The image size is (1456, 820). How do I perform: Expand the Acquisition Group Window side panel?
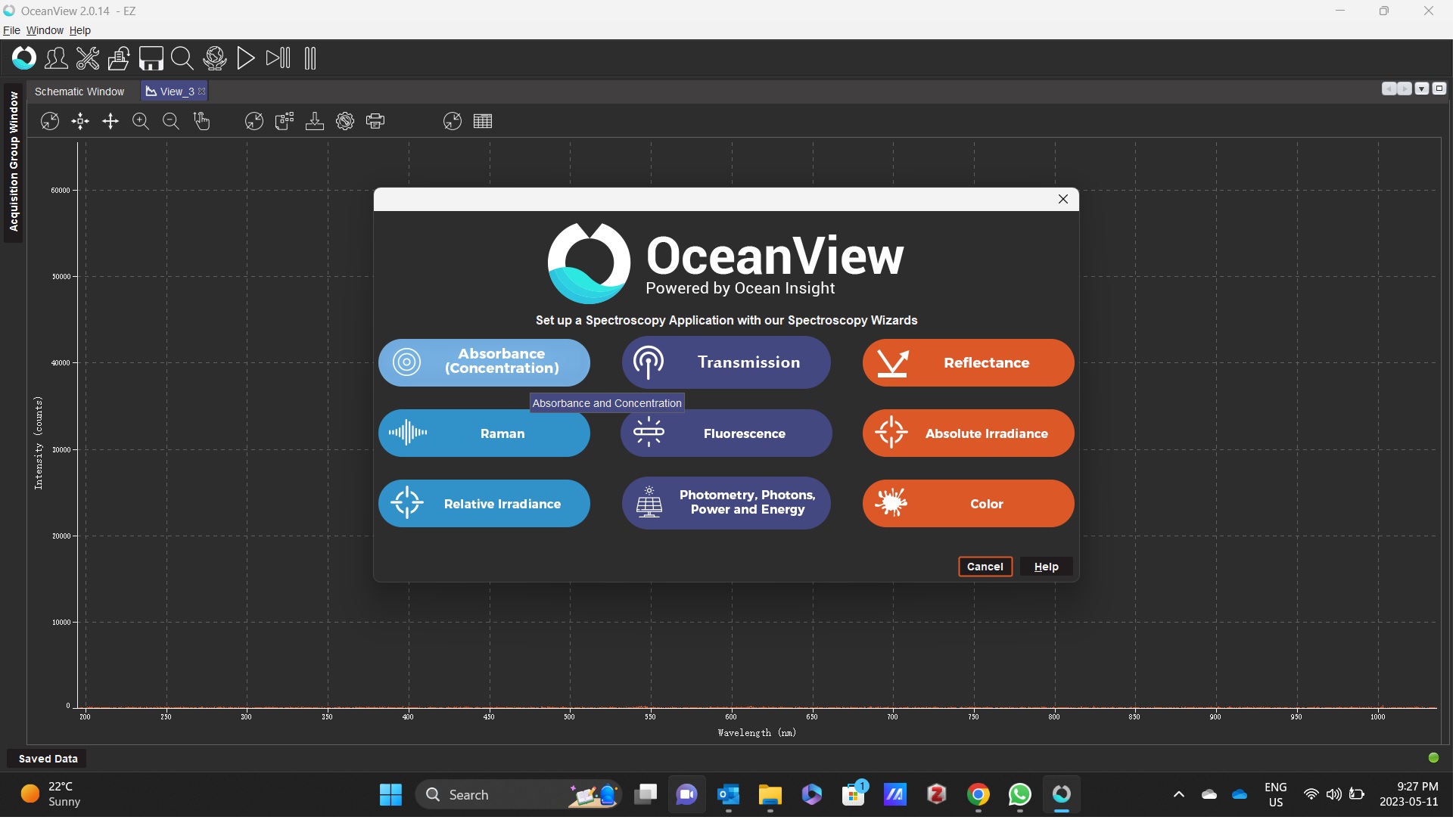pyautogui.click(x=14, y=161)
